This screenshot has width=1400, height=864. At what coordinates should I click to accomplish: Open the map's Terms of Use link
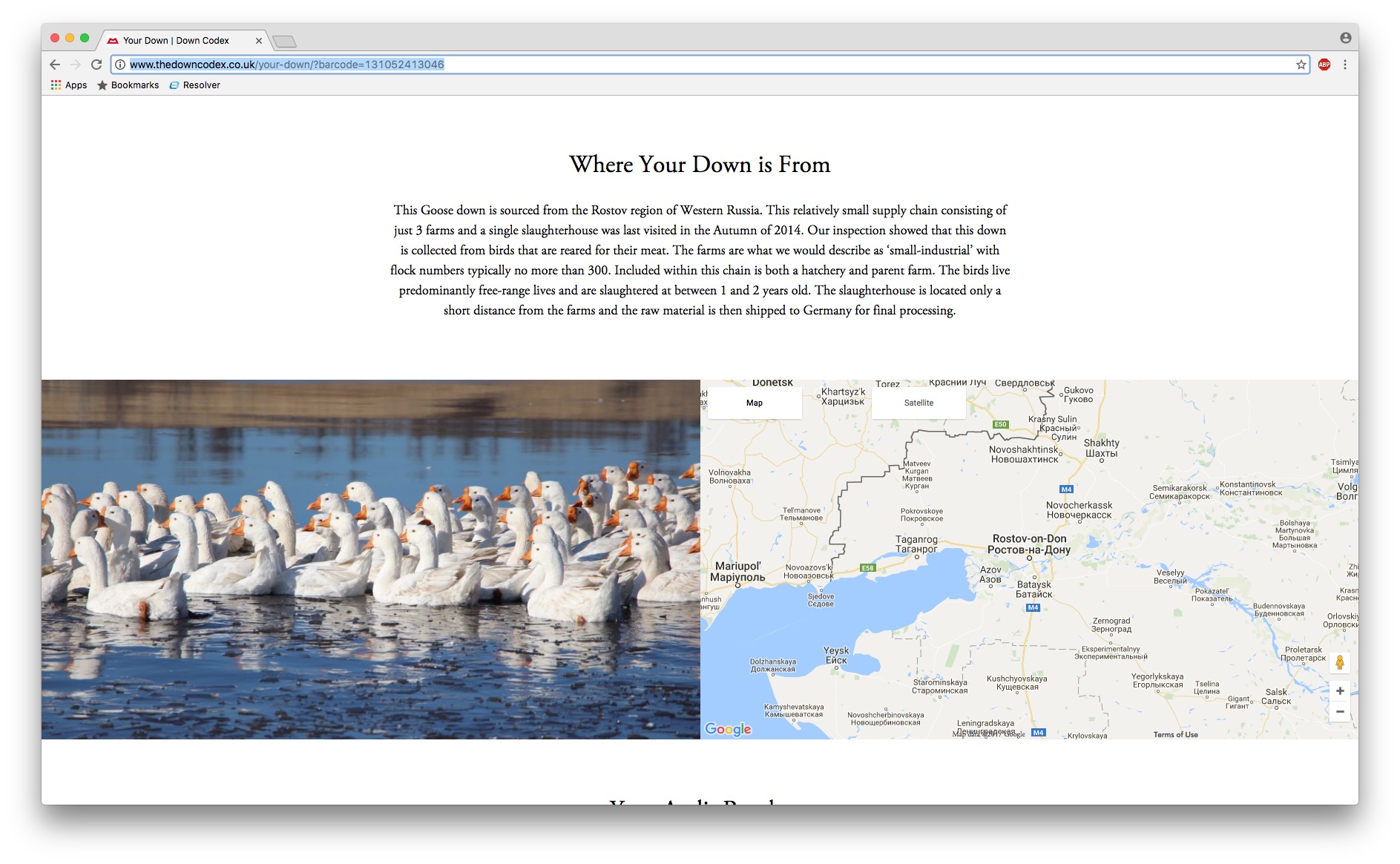(x=1175, y=734)
